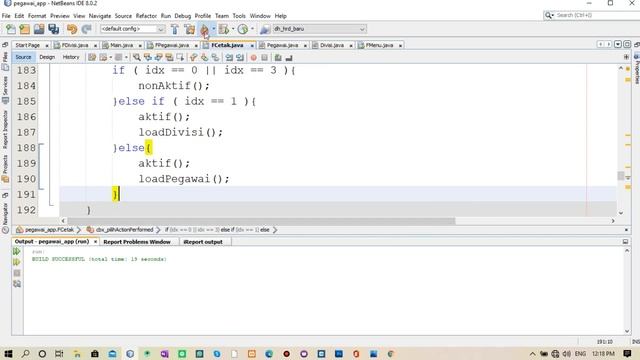The image size is (640, 360).
Task: Click the report datasource icon beside dh_hrd_baru
Action: [x=265, y=29]
